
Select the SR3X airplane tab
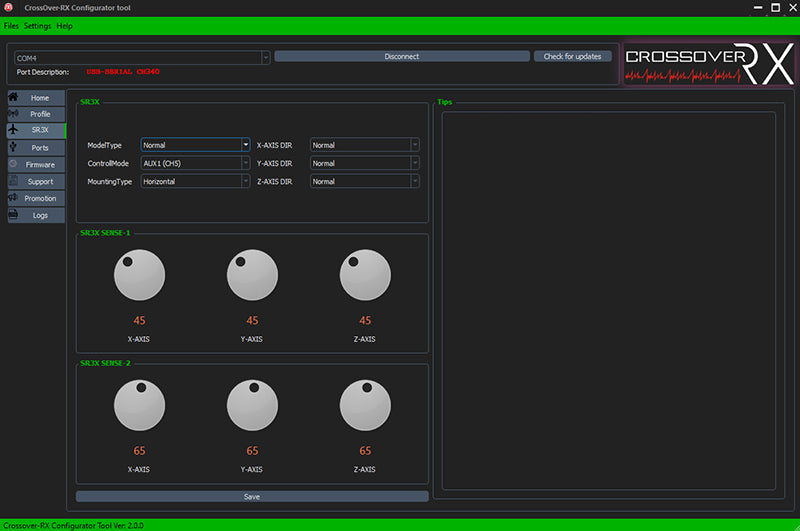[x=37, y=130]
